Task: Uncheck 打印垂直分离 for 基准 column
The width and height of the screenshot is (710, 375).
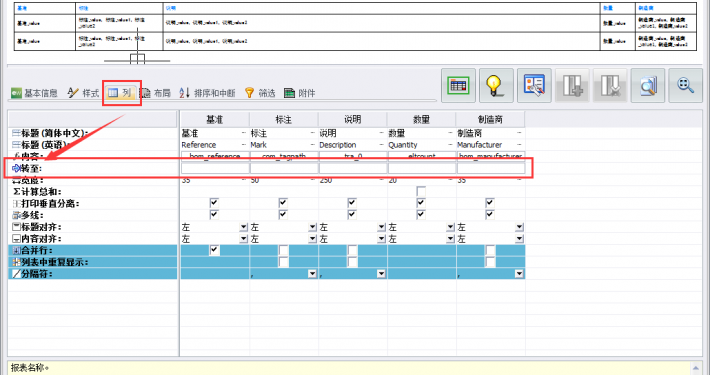Action: pyautogui.click(x=215, y=203)
